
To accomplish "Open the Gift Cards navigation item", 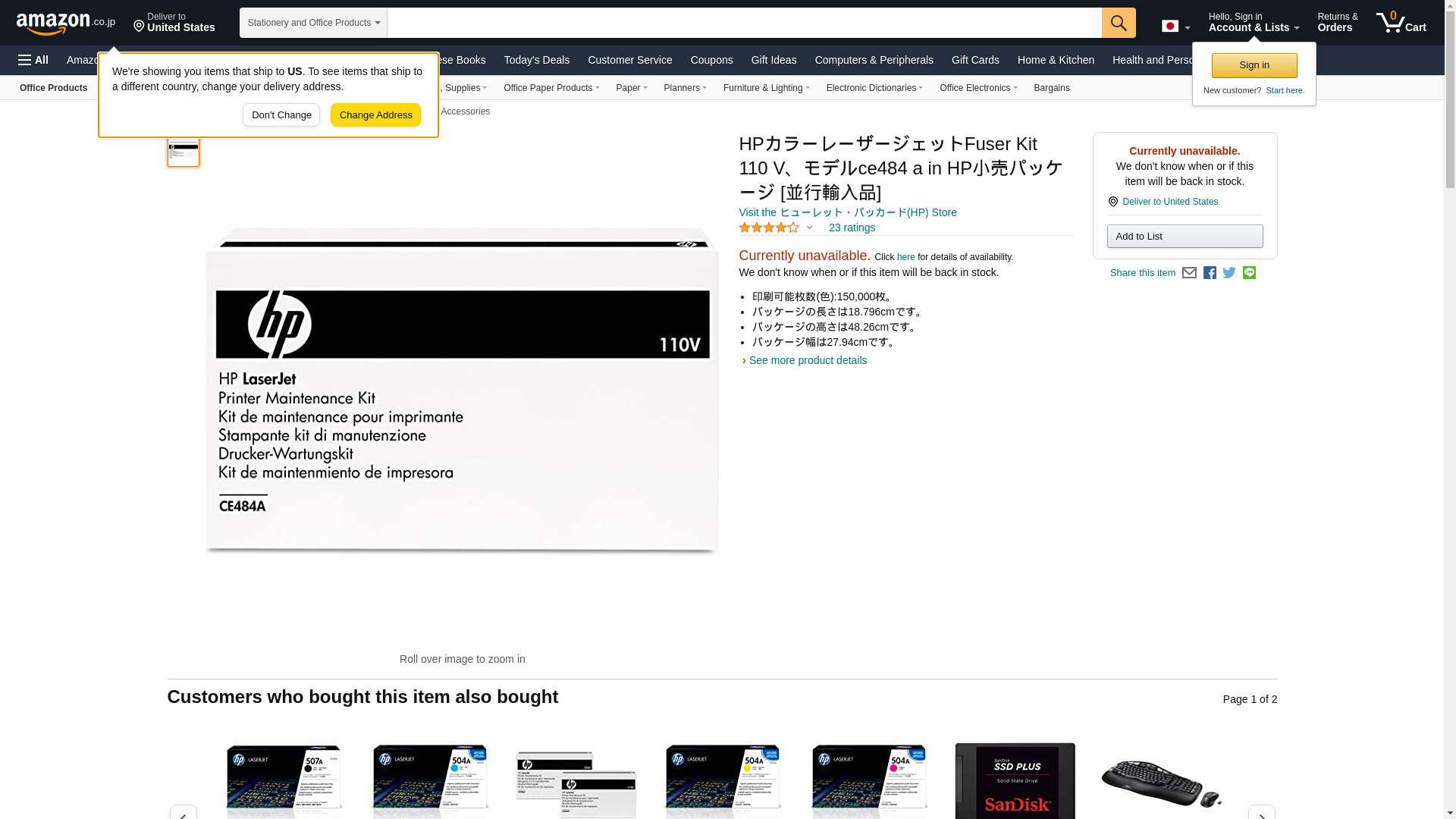I will (x=974, y=60).
